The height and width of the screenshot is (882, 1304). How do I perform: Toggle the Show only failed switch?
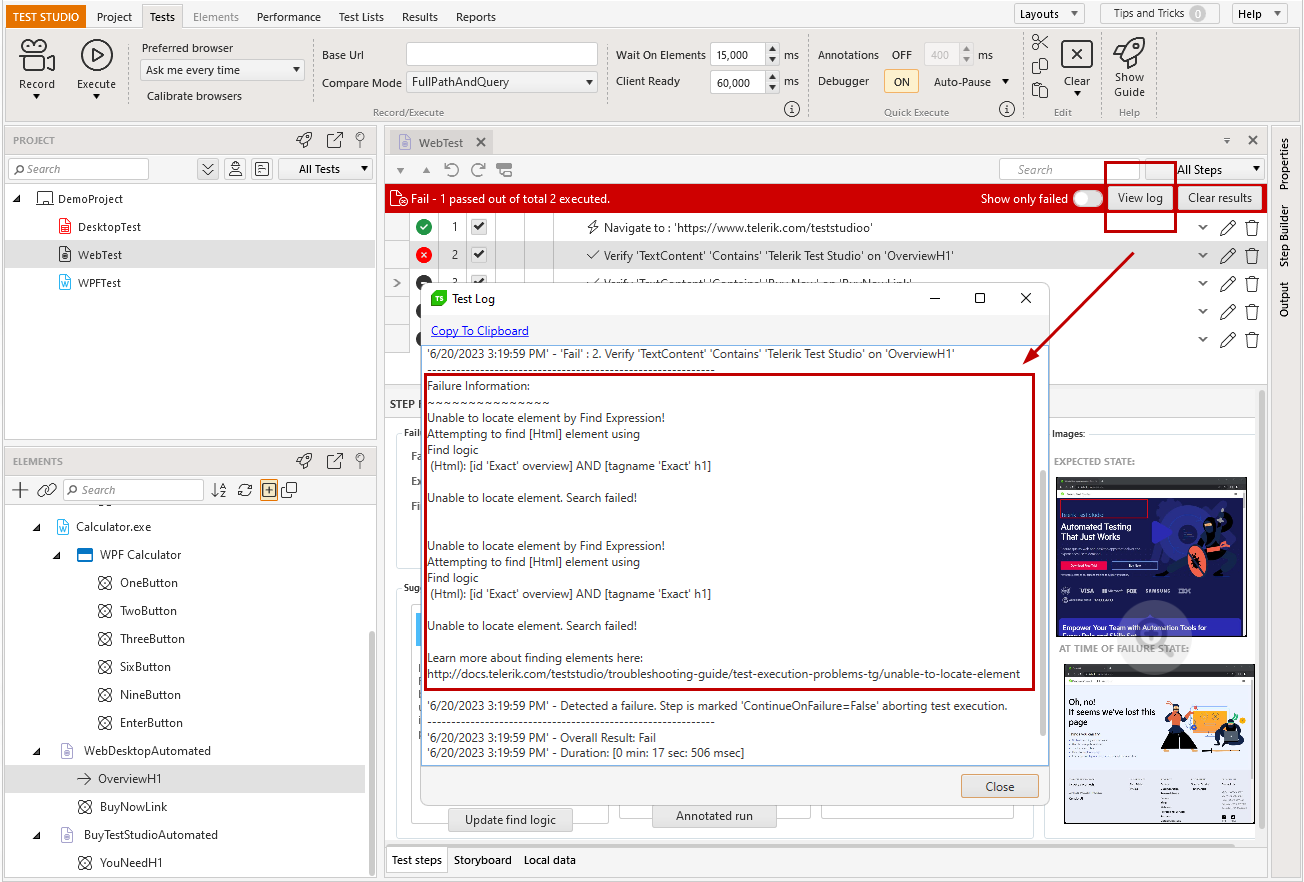[x=1087, y=198]
